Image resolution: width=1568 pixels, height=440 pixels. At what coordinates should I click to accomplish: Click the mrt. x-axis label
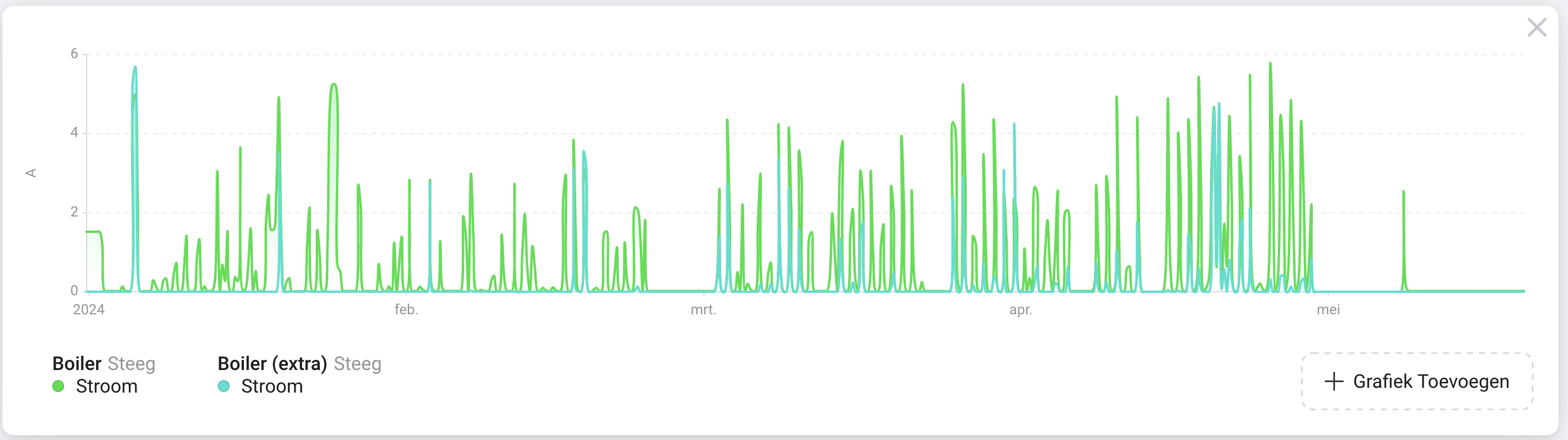click(x=703, y=310)
